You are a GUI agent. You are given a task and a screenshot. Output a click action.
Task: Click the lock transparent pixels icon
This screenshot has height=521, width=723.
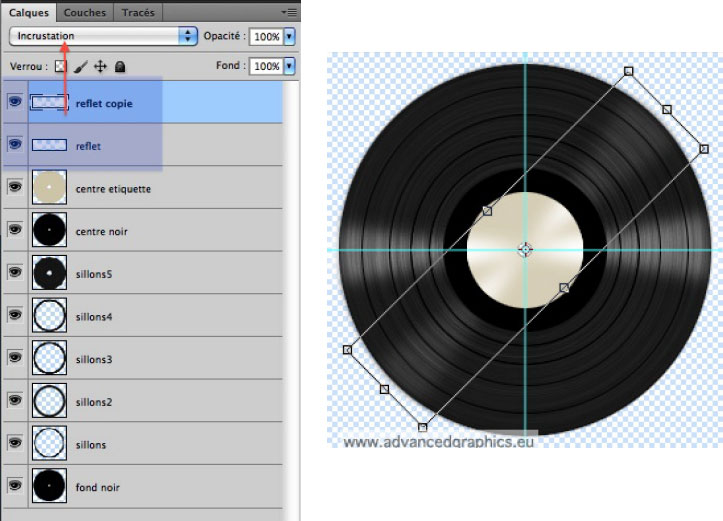pos(59,67)
